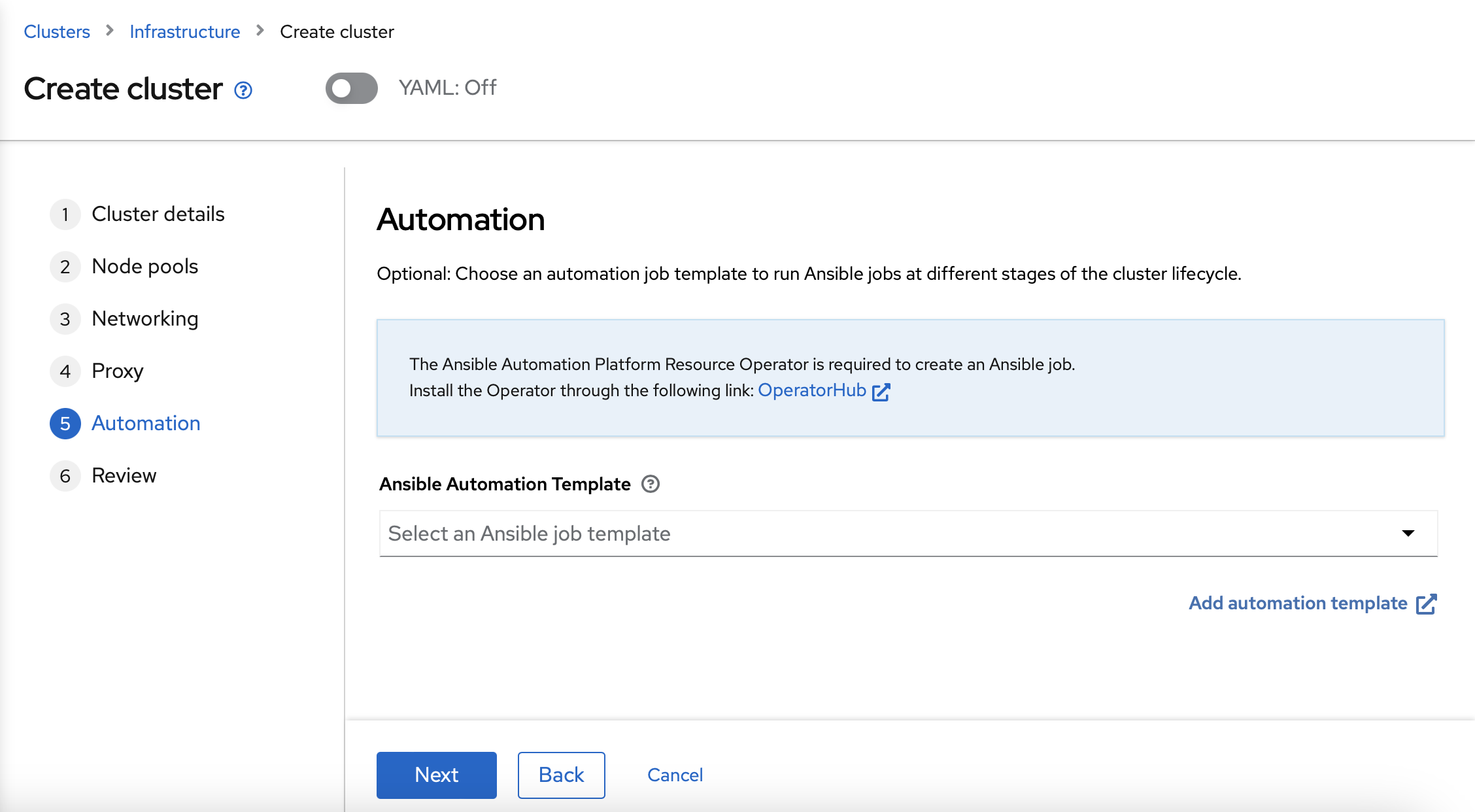This screenshot has width=1475, height=812.
Task: Click the OperatorHub external link icon
Action: tap(879, 391)
